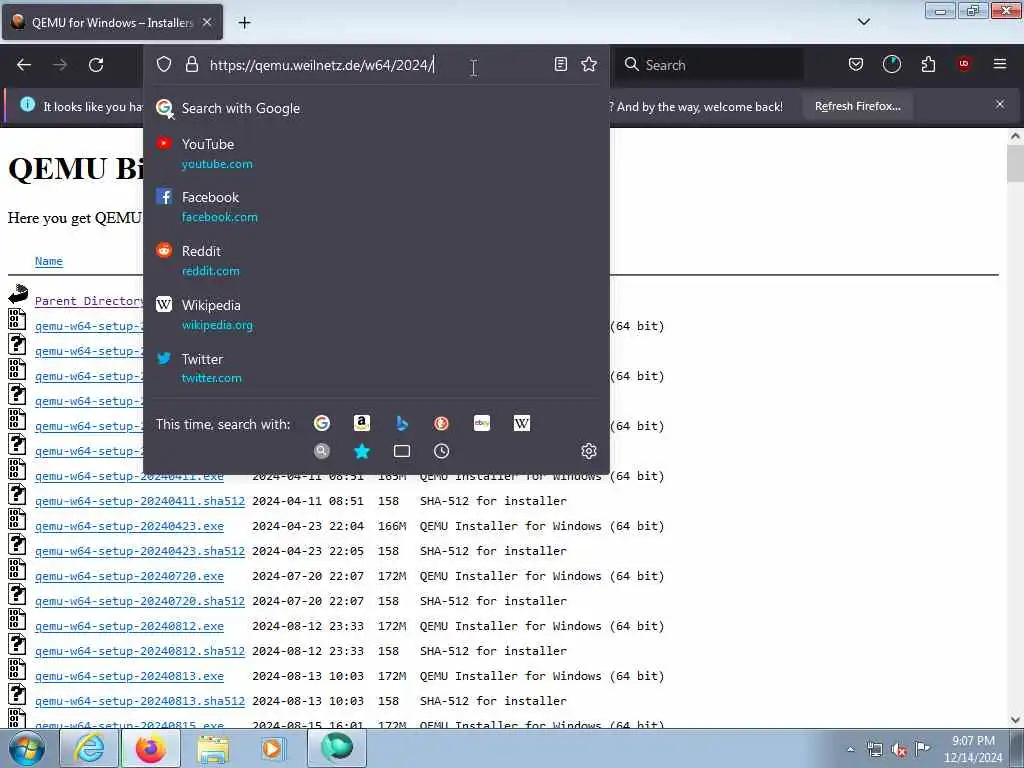
Task: Open the network tray icon
Action: coord(874,750)
